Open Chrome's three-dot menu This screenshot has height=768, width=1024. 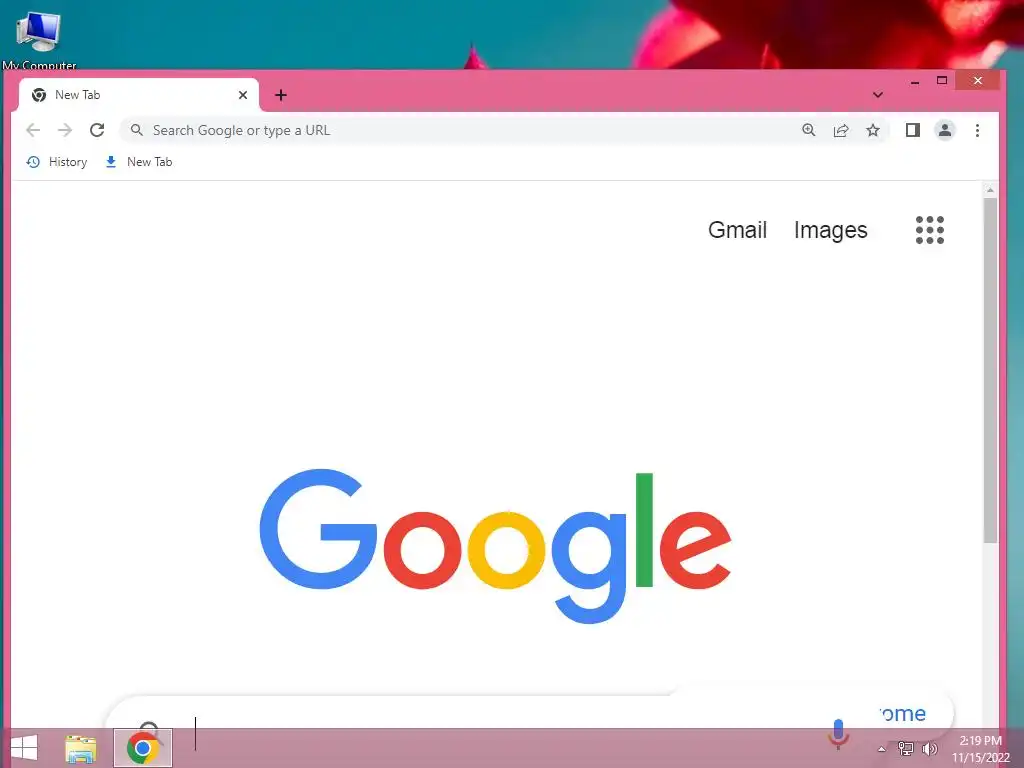(977, 130)
